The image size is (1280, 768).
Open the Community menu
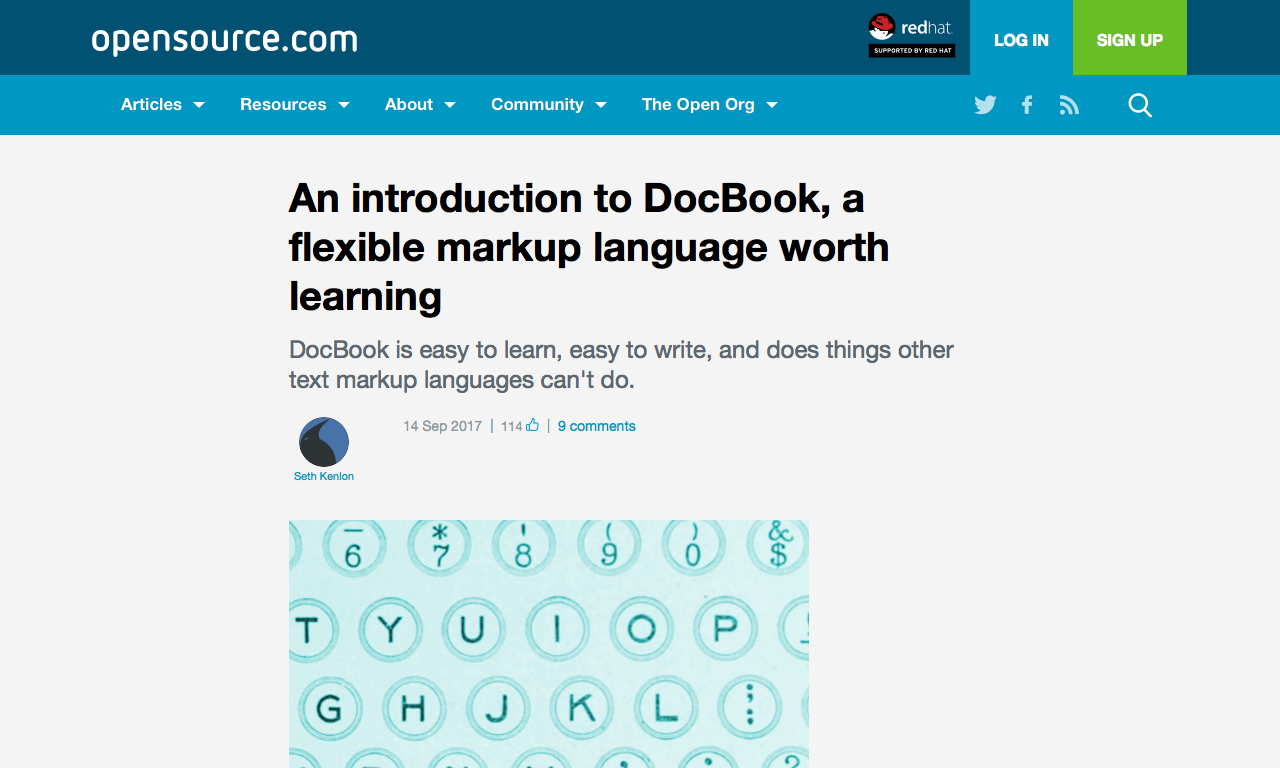(537, 104)
